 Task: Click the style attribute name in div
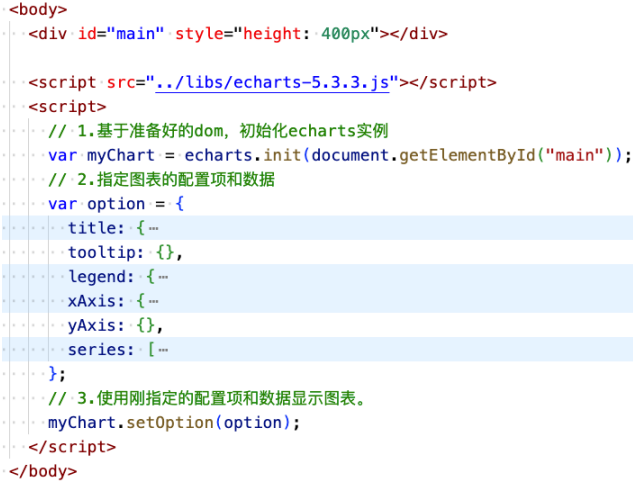[x=199, y=34]
